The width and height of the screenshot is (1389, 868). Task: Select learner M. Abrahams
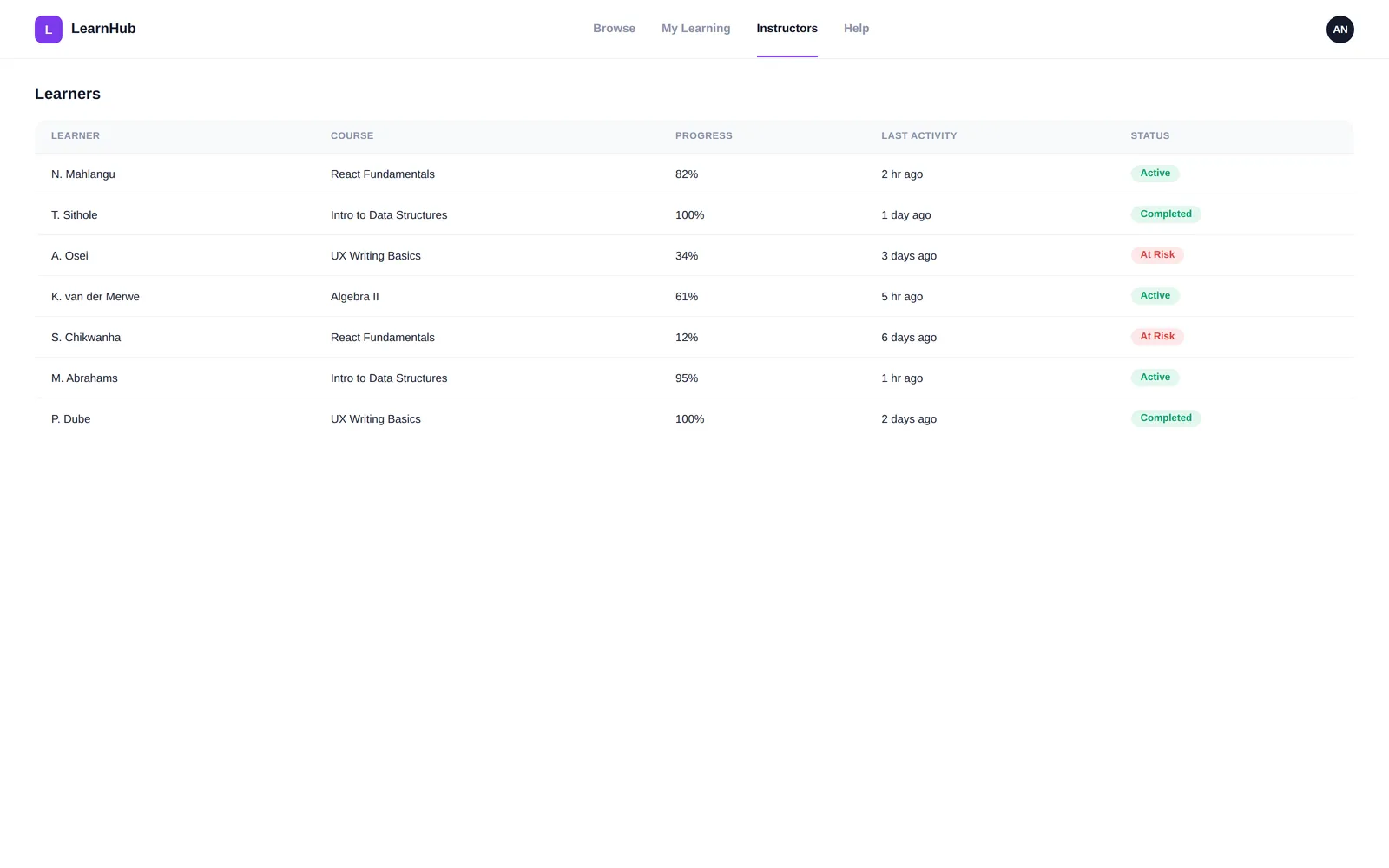point(84,378)
